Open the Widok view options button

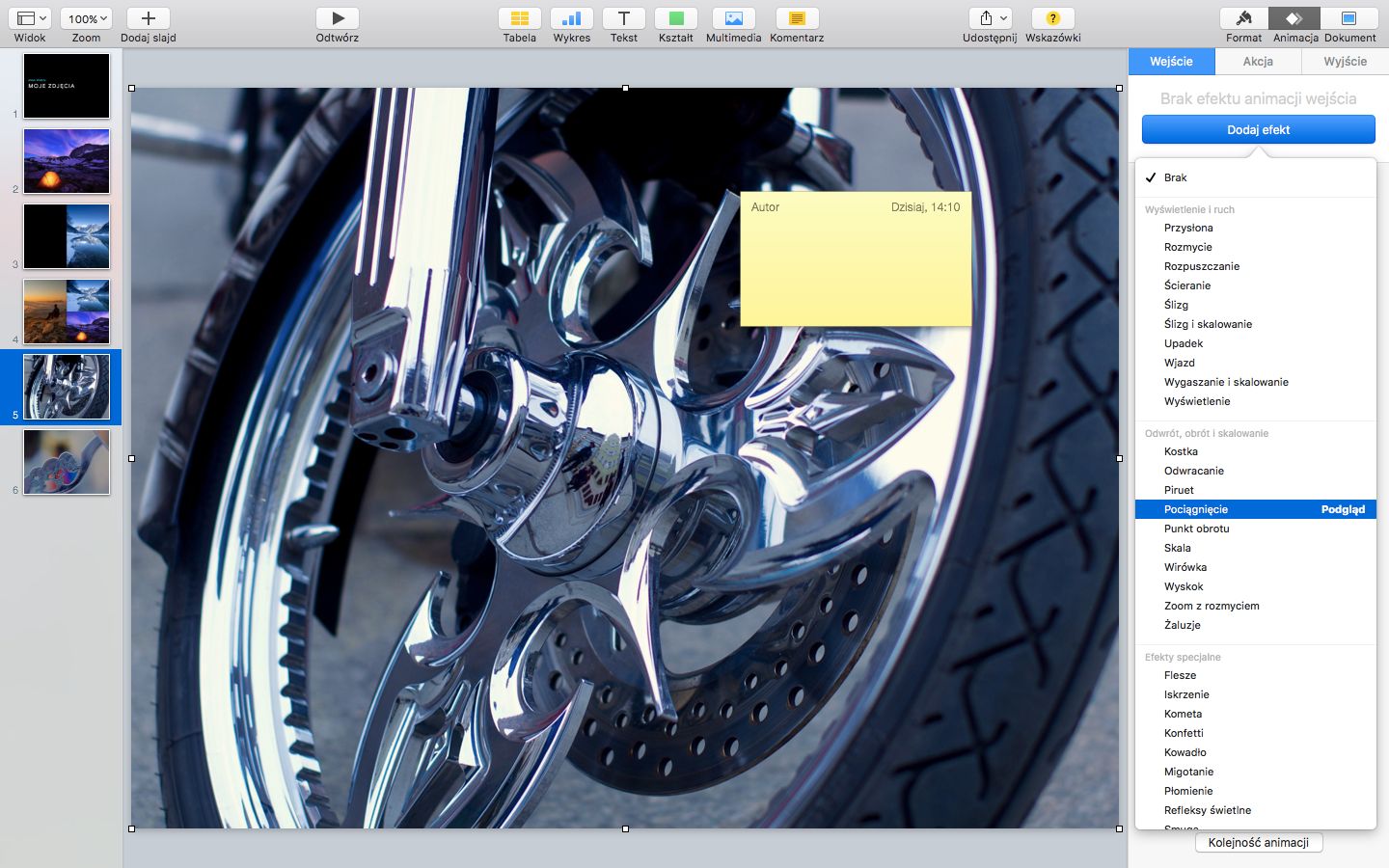pos(30,18)
